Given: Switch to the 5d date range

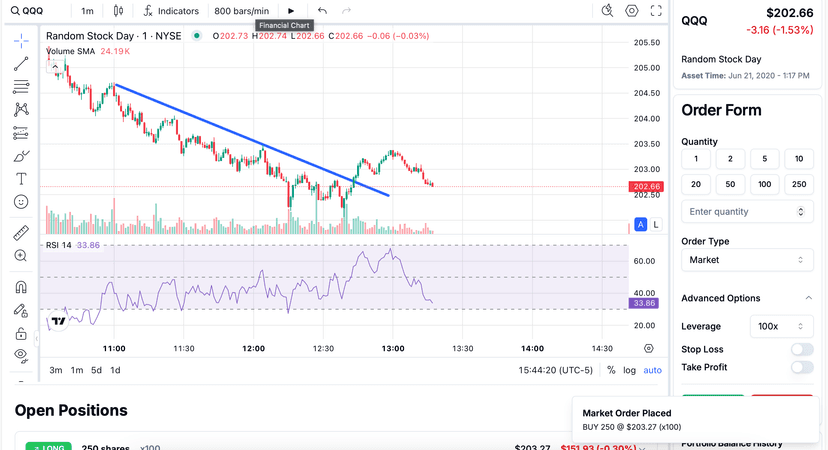Looking at the screenshot, I should click(96, 370).
